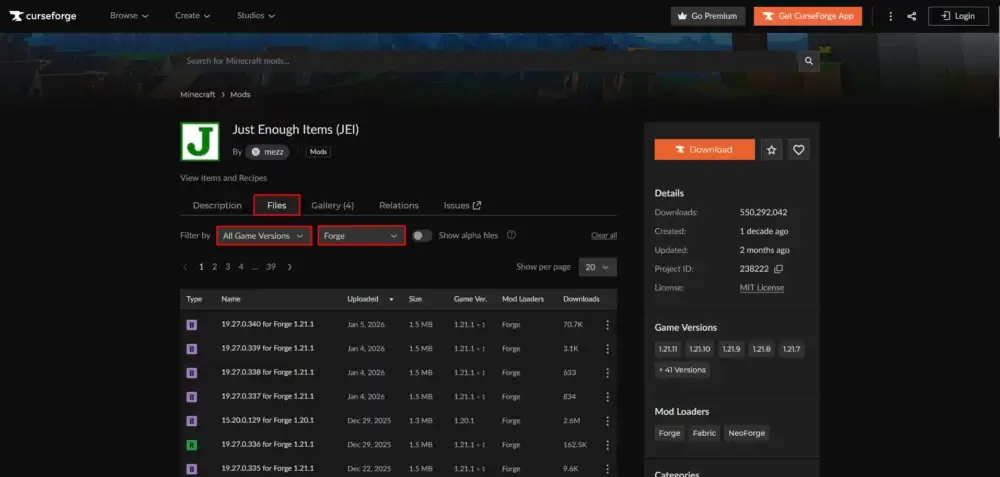This screenshot has width=1000, height=477.
Task: Open the MIT License link
Action: [x=762, y=288]
